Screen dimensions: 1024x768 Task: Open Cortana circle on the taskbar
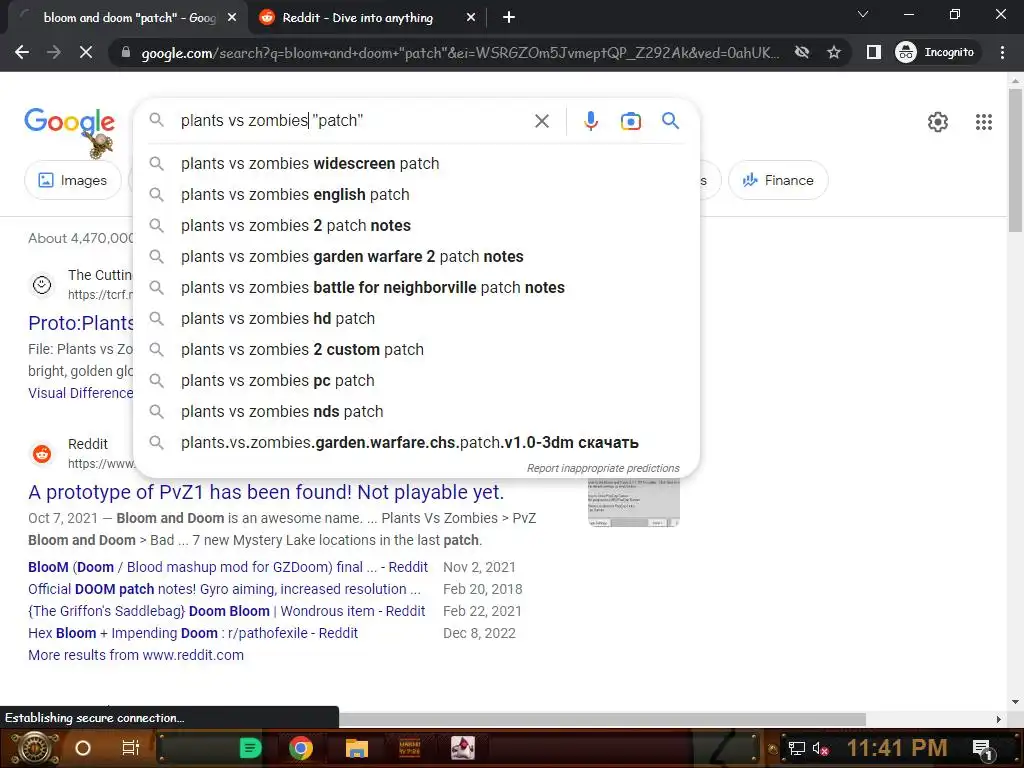click(x=83, y=748)
